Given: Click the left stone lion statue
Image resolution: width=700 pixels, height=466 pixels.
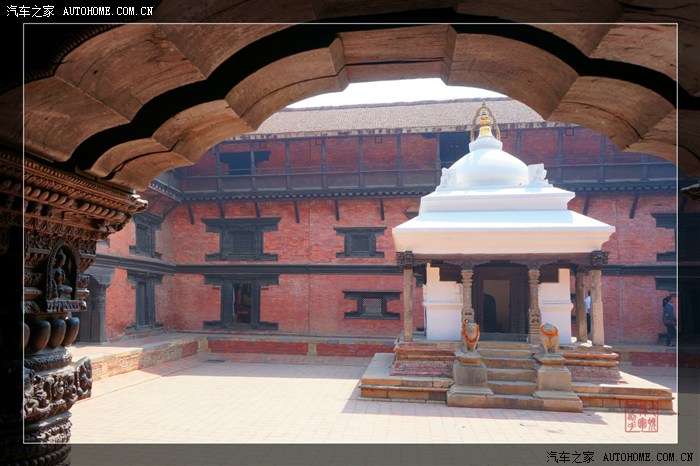Looking at the screenshot, I should [470, 335].
